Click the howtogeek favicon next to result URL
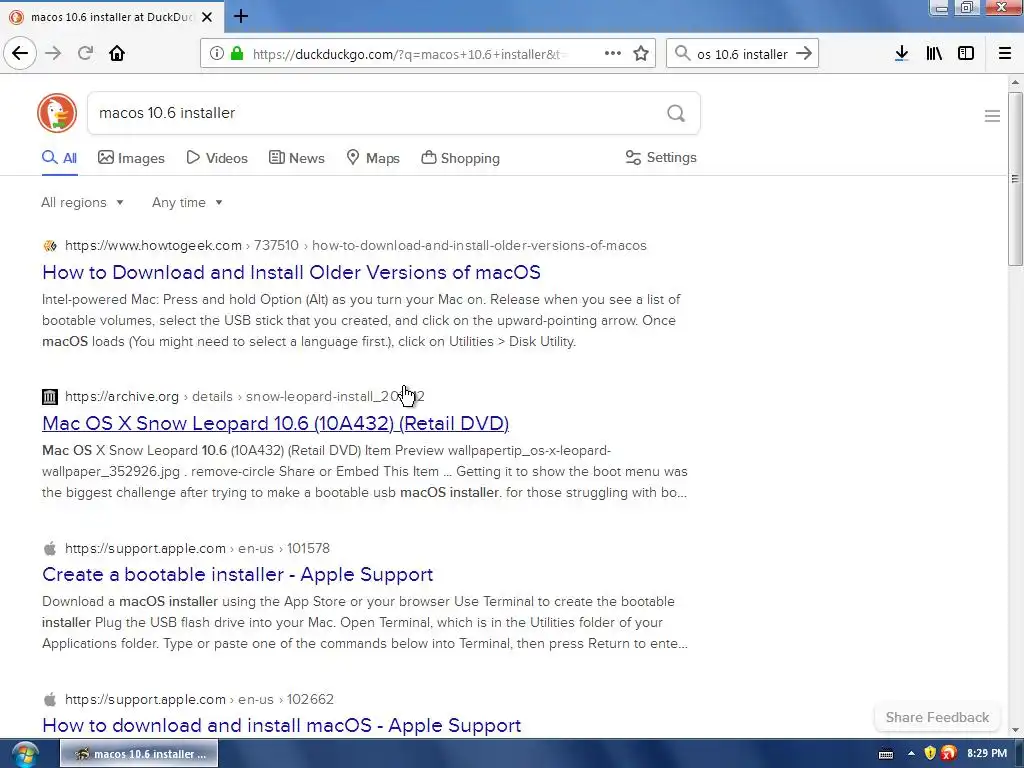Viewport: 1024px width, 768px height. pos(50,246)
